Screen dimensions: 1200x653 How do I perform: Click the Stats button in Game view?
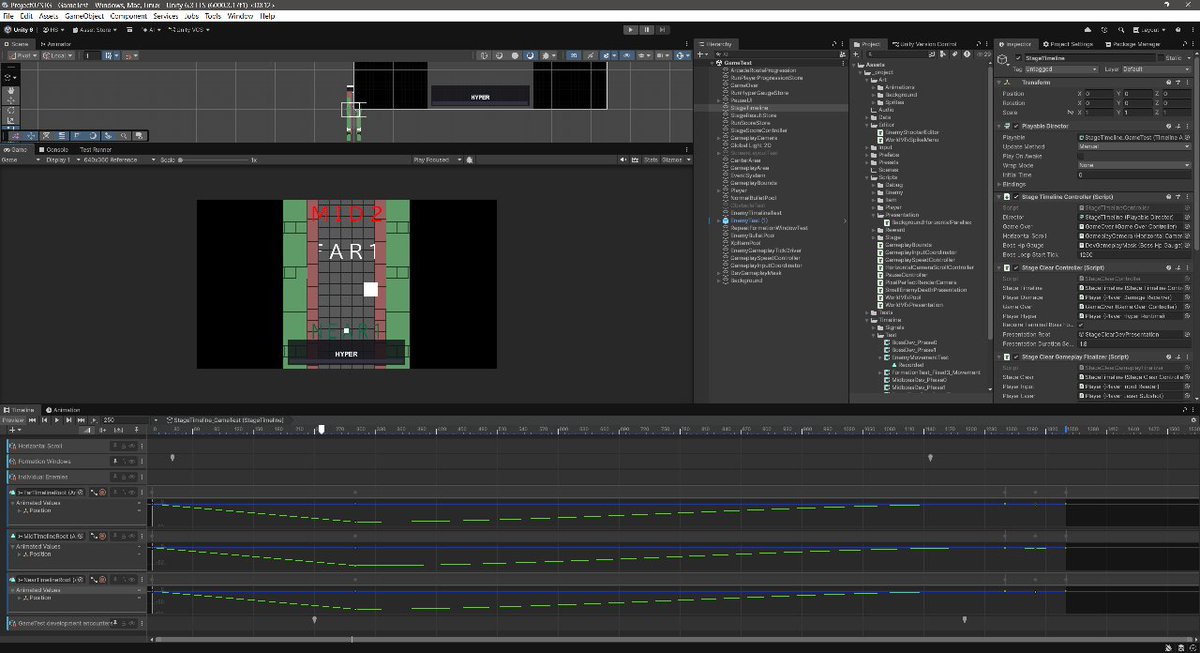coord(650,160)
